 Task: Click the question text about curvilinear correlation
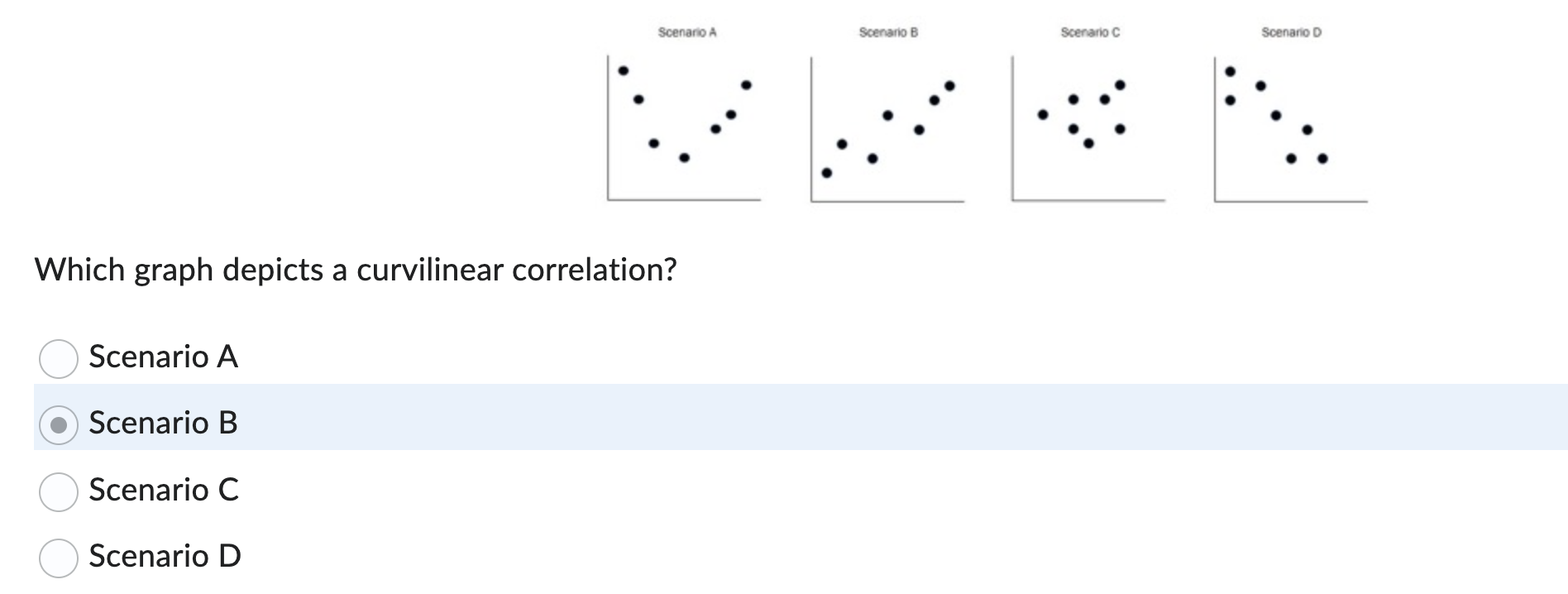356,268
